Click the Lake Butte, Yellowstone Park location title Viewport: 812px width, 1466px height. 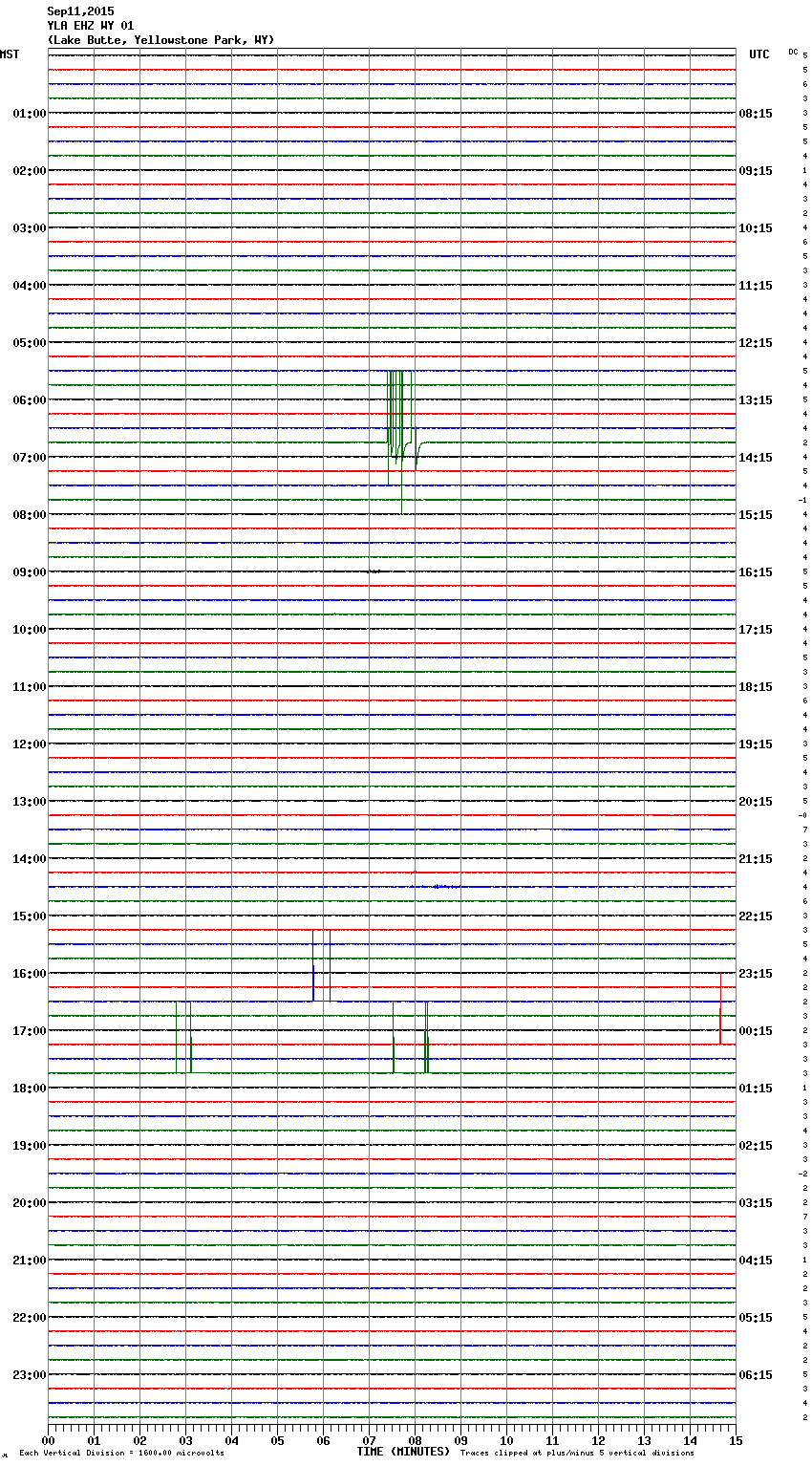[x=160, y=40]
